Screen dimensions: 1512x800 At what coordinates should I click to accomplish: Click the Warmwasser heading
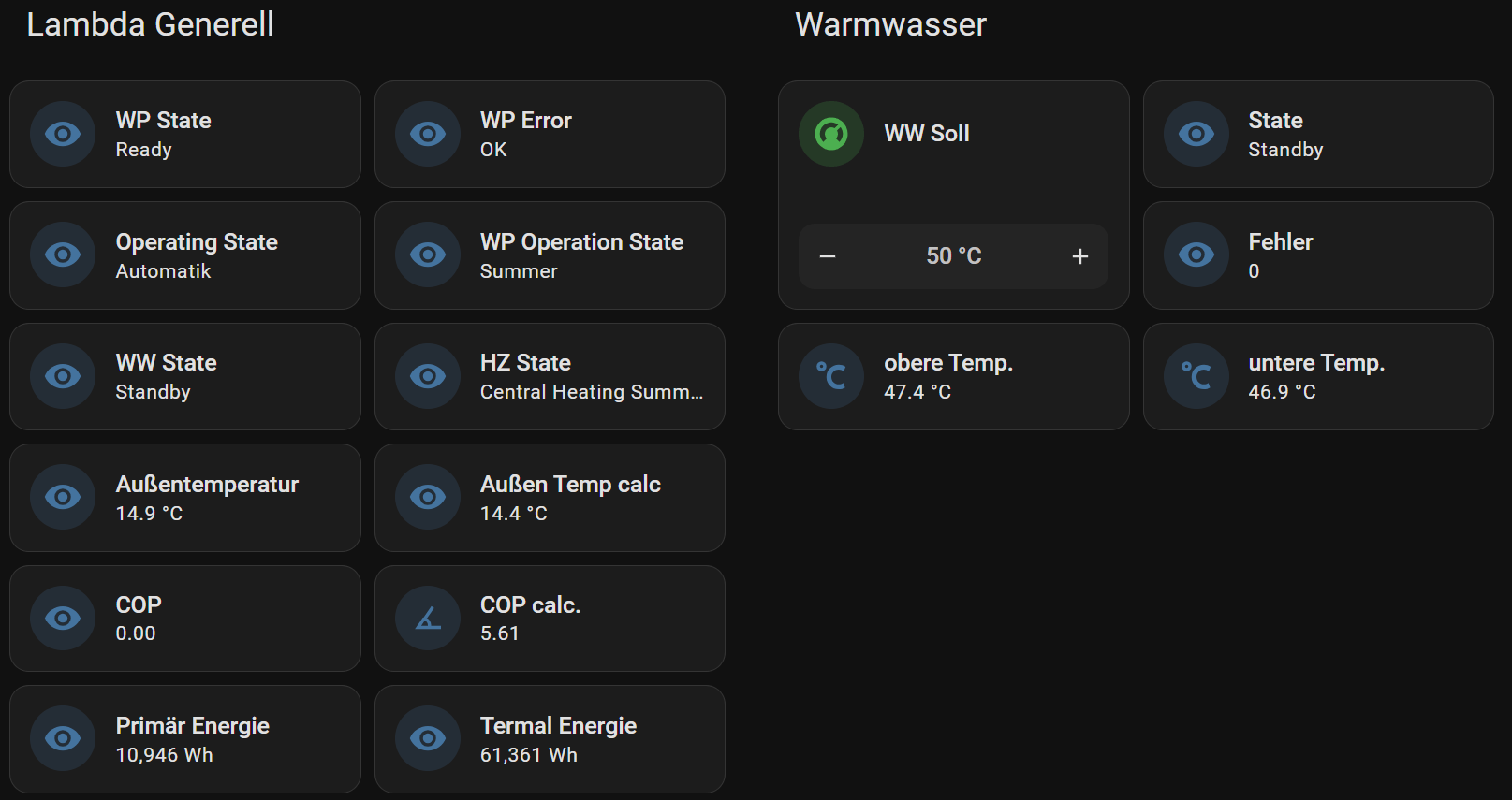pos(889,24)
